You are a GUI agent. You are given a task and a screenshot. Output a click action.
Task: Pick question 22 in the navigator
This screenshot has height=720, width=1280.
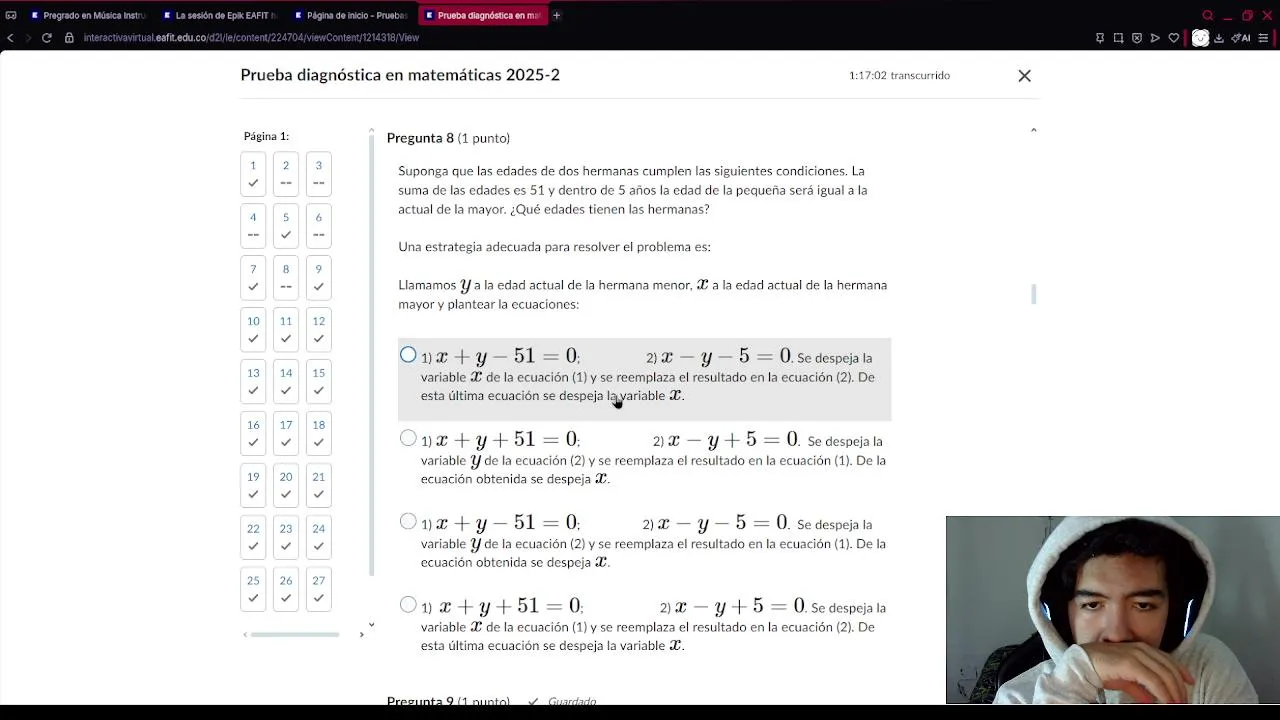click(253, 538)
